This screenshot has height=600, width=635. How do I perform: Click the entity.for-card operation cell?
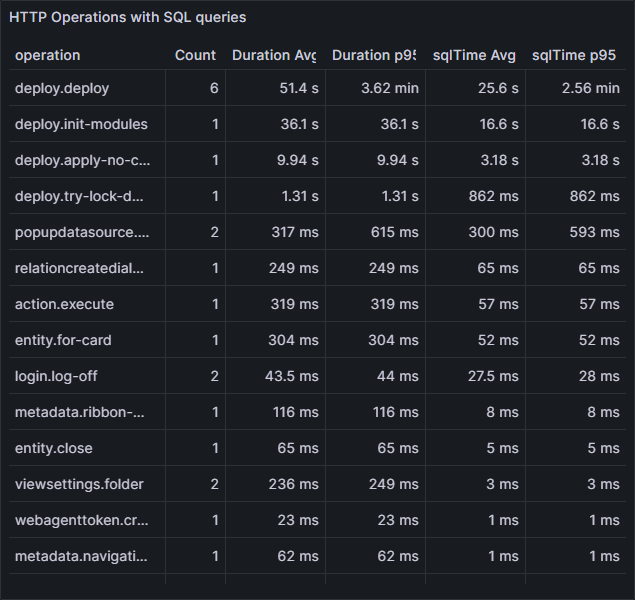[63, 340]
